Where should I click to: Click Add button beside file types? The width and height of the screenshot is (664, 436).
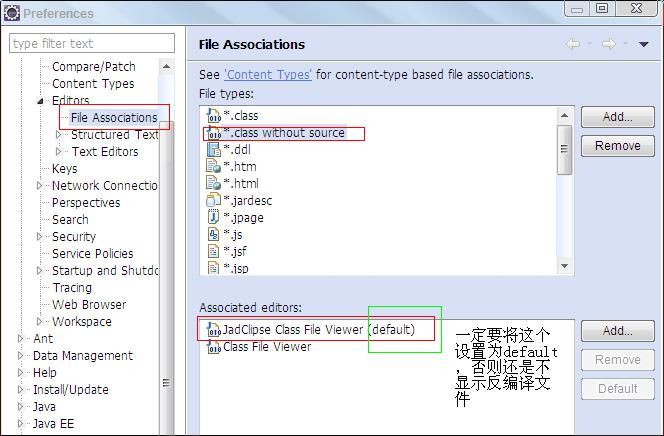tap(617, 117)
